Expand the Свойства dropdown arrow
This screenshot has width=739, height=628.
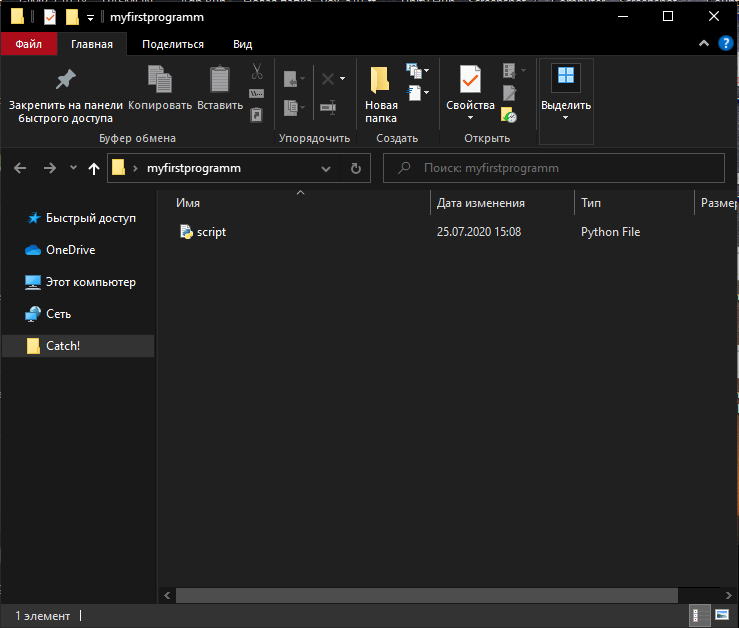coord(470,117)
